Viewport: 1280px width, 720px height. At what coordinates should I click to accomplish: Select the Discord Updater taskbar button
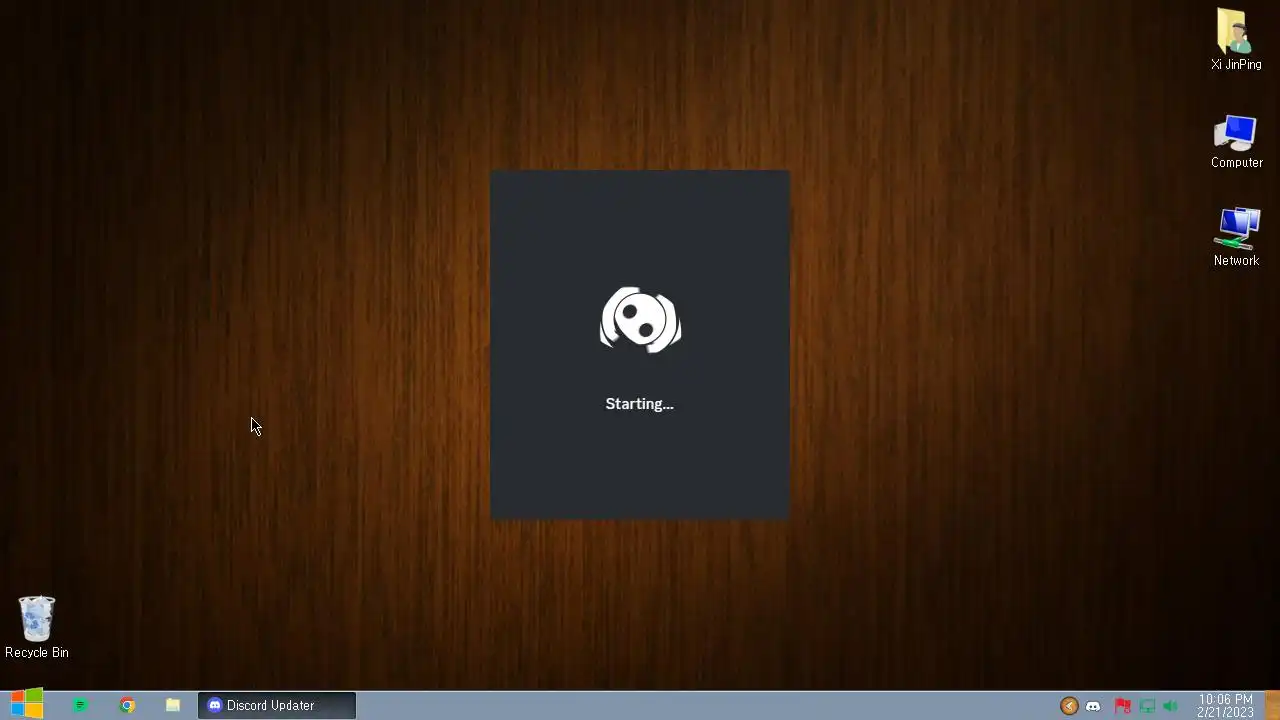click(x=277, y=705)
